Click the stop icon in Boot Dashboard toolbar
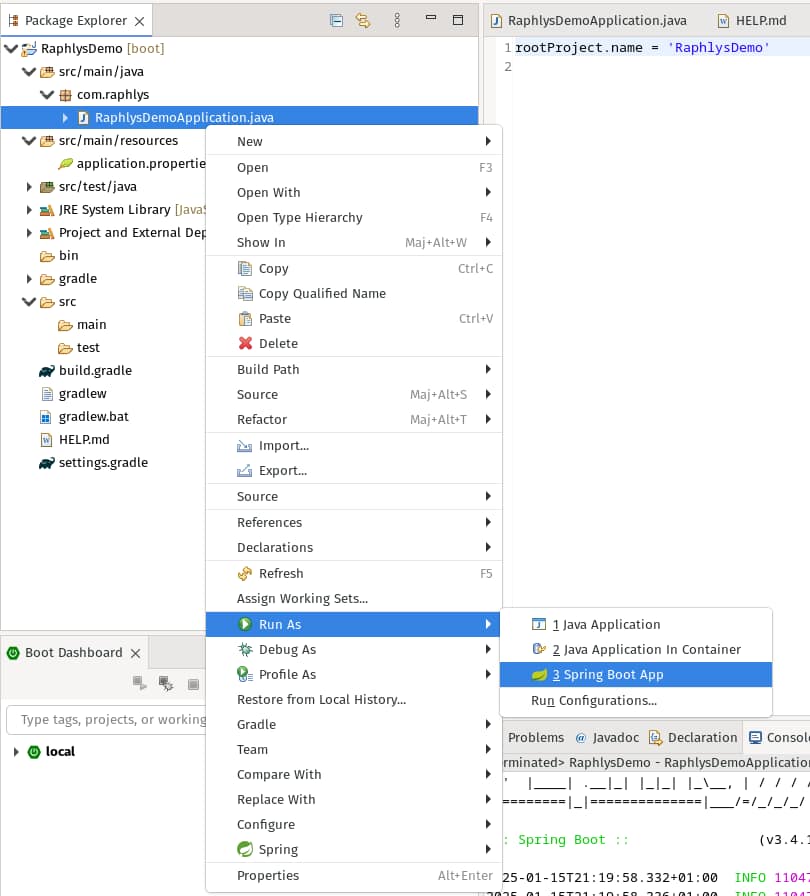The width and height of the screenshot is (810, 896). [x=193, y=684]
